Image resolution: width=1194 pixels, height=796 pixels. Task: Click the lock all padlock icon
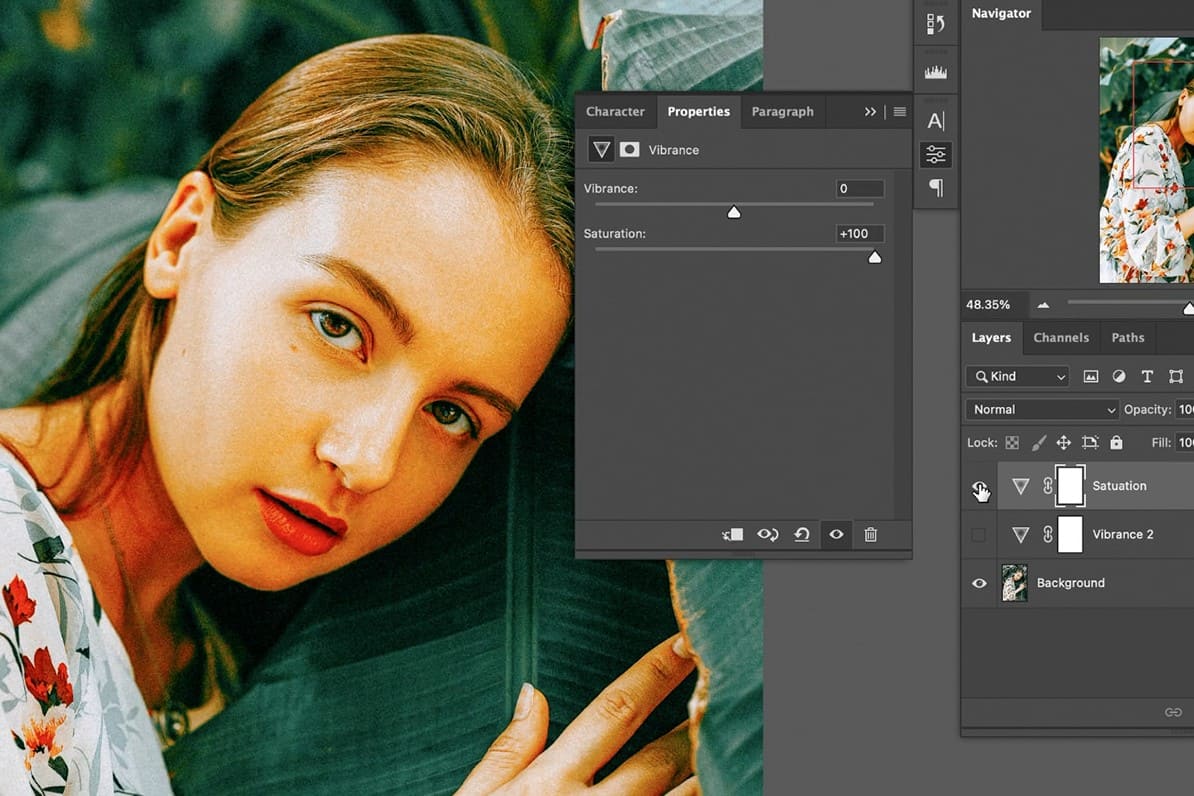click(x=1116, y=442)
